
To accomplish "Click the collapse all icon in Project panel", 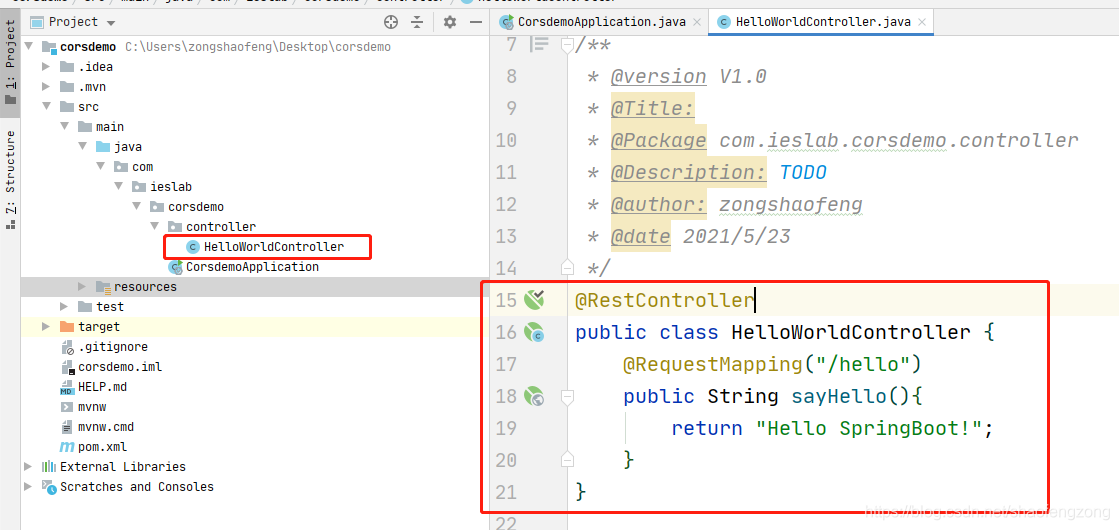I will (x=417, y=22).
